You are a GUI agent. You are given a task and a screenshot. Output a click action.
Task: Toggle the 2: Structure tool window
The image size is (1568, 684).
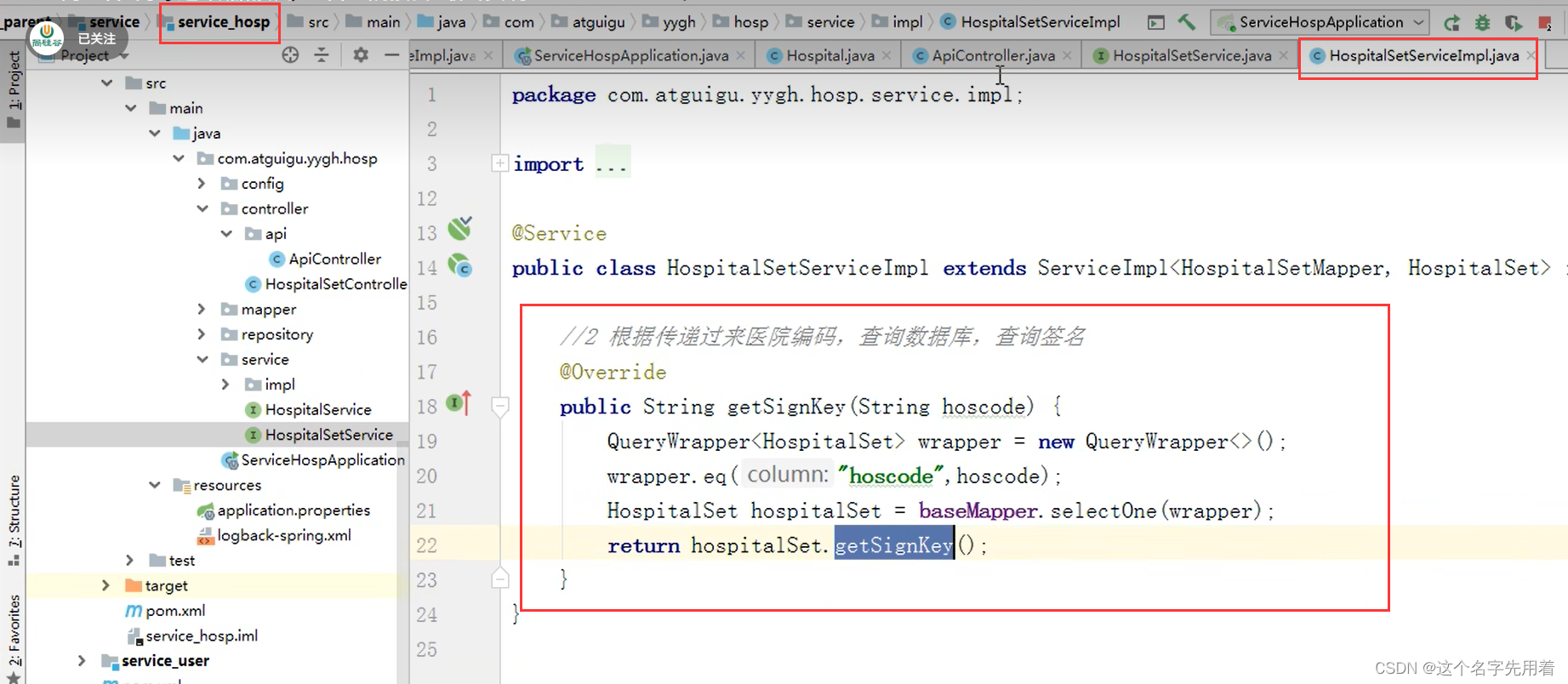pos(14,521)
